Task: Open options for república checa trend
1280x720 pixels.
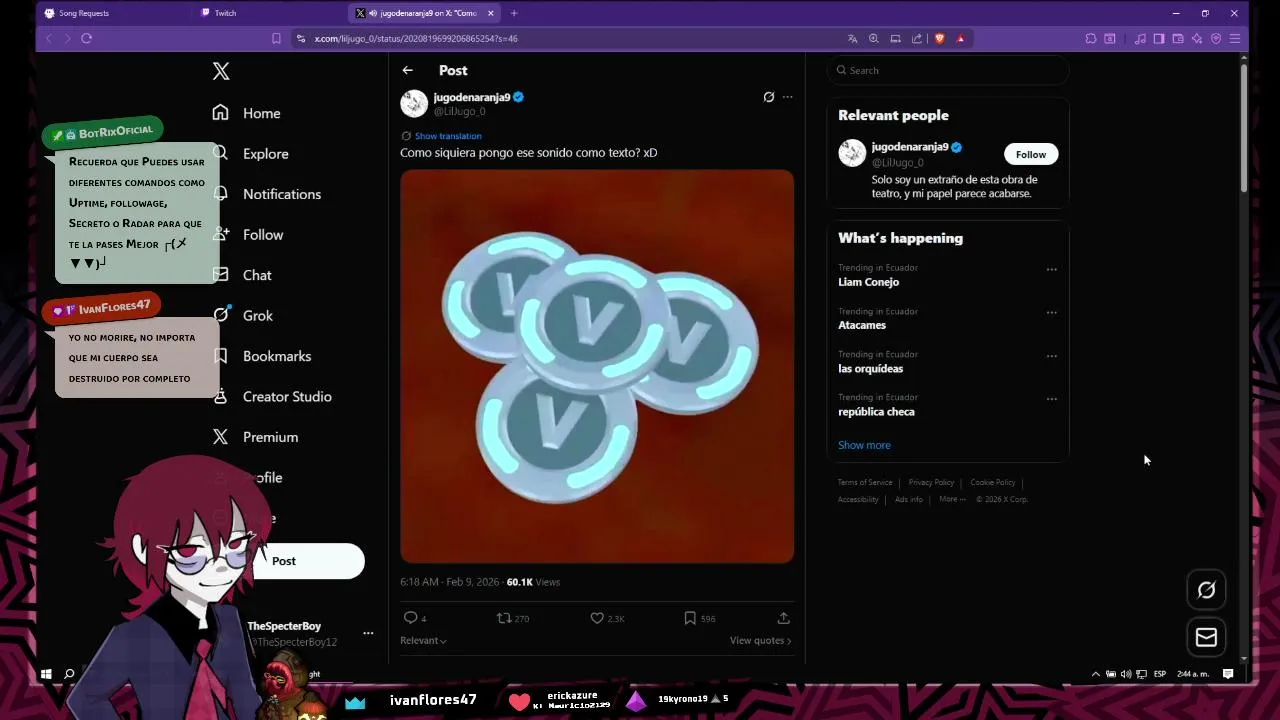Action: [1051, 398]
